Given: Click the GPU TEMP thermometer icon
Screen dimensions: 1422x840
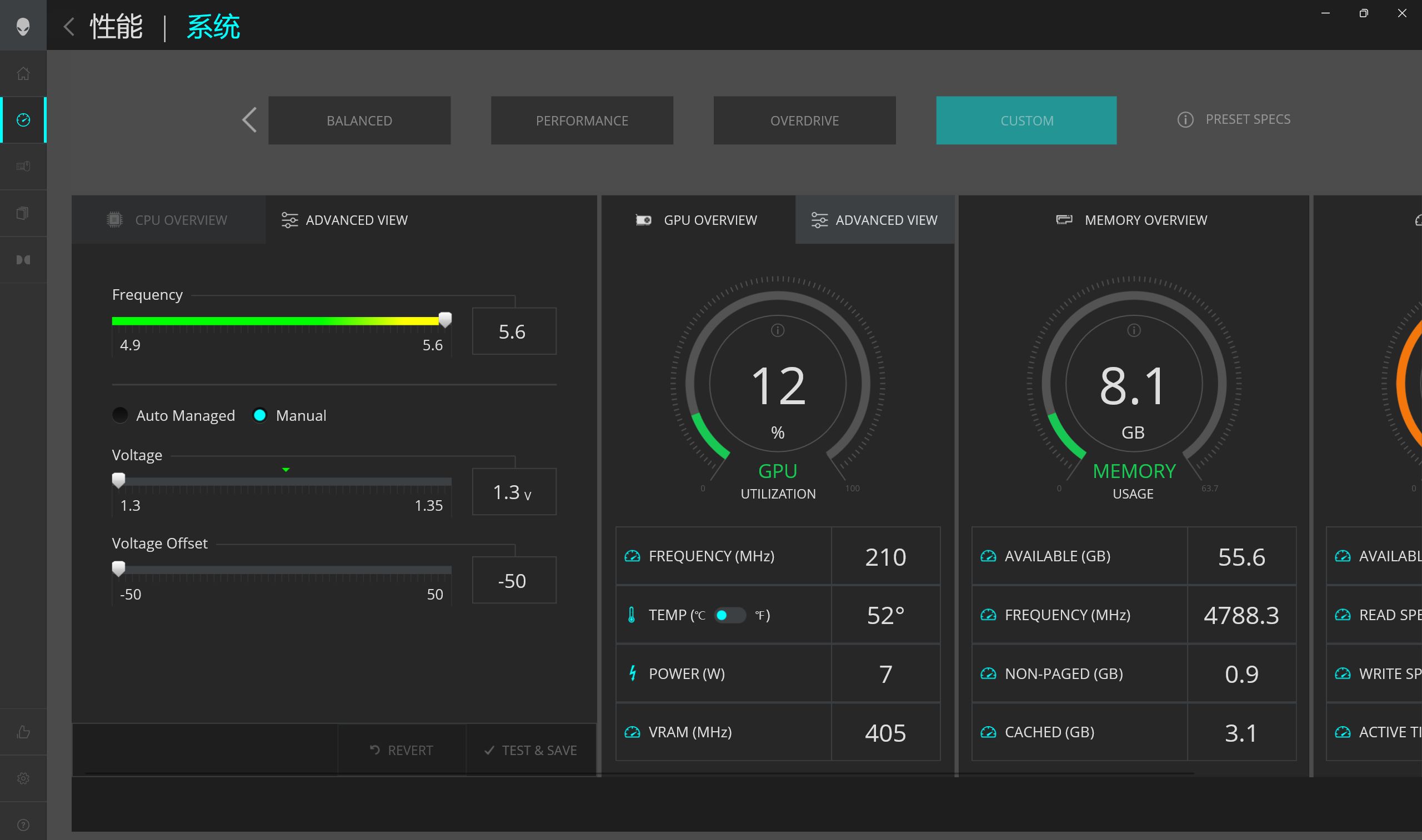Looking at the screenshot, I should click(x=632, y=615).
